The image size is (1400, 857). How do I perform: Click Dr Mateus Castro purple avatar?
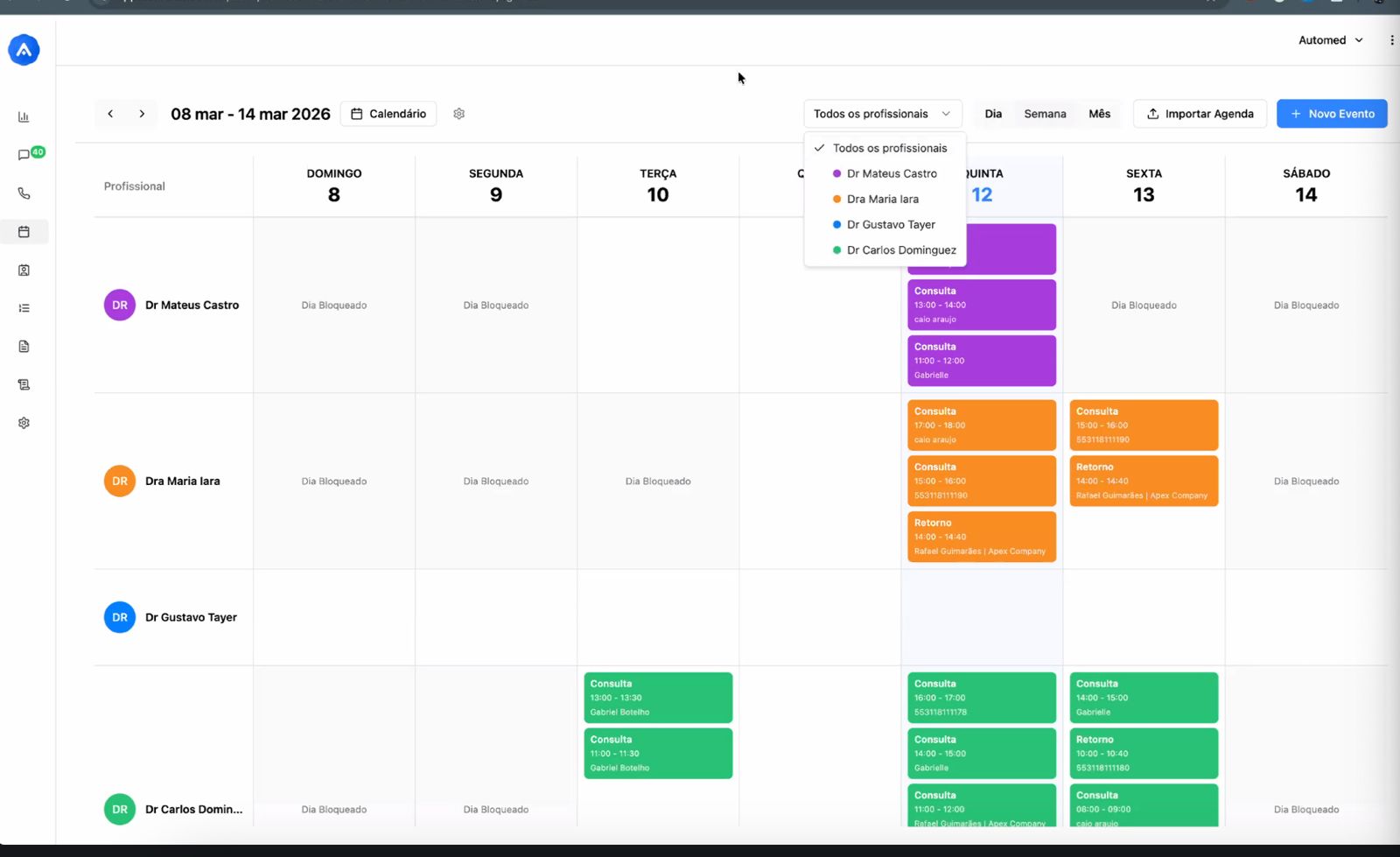[120, 306]
